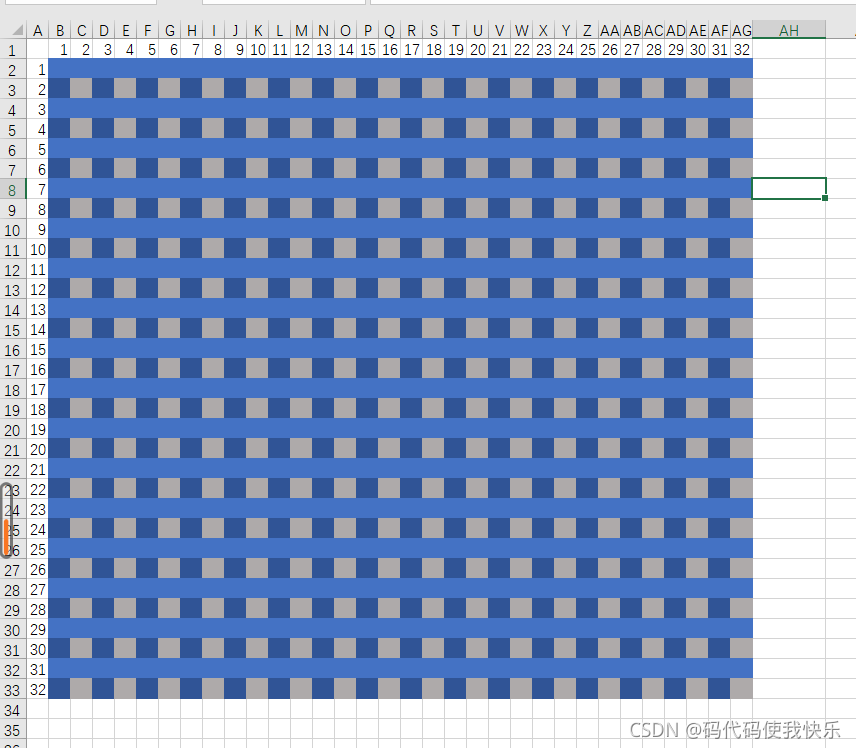The image size is (856, 748).
Task: Select column A header
Action: 37,31
